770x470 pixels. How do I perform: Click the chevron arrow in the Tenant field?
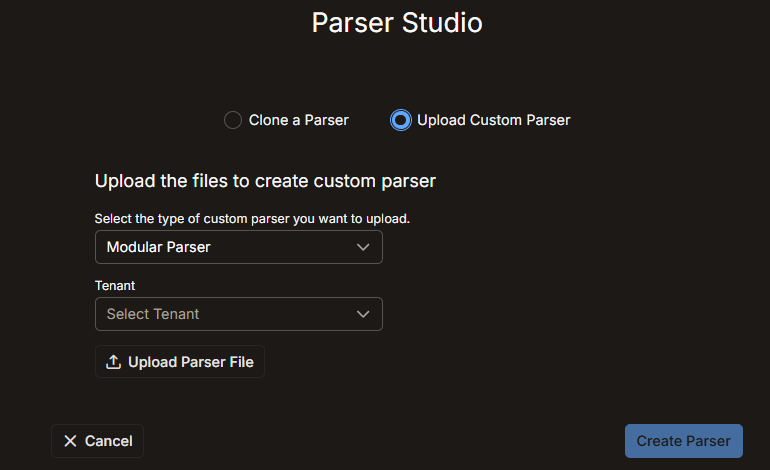coord(363,314)
